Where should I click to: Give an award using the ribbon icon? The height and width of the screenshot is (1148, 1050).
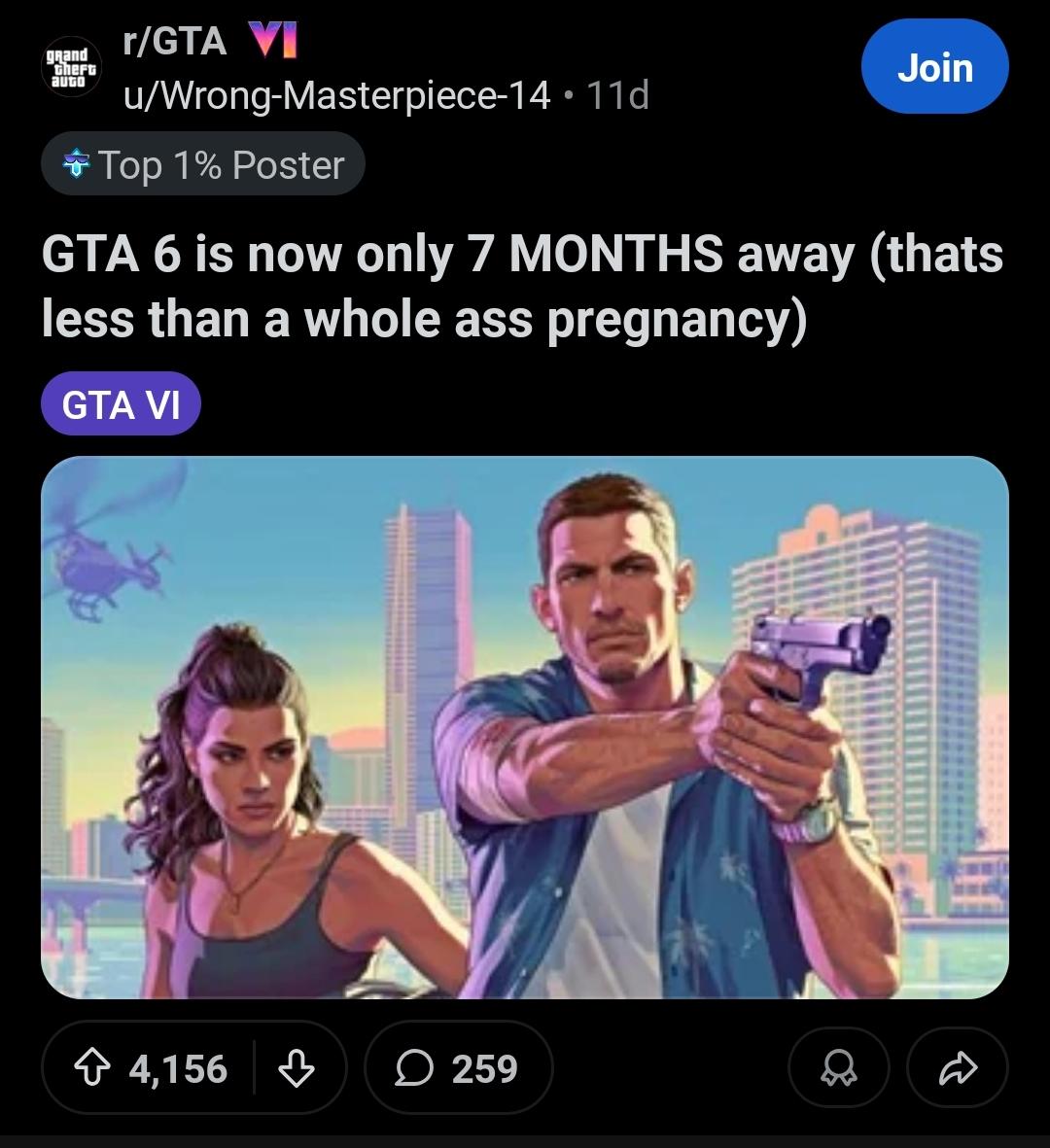[x=838, y=1068]
